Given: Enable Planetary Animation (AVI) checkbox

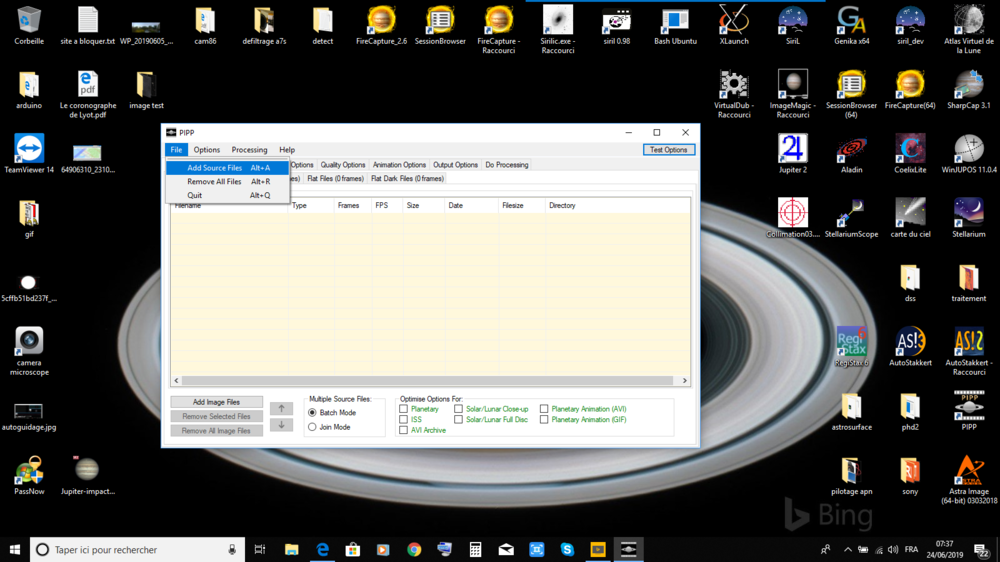Looking at the screenshot, I should click(544, 409).
